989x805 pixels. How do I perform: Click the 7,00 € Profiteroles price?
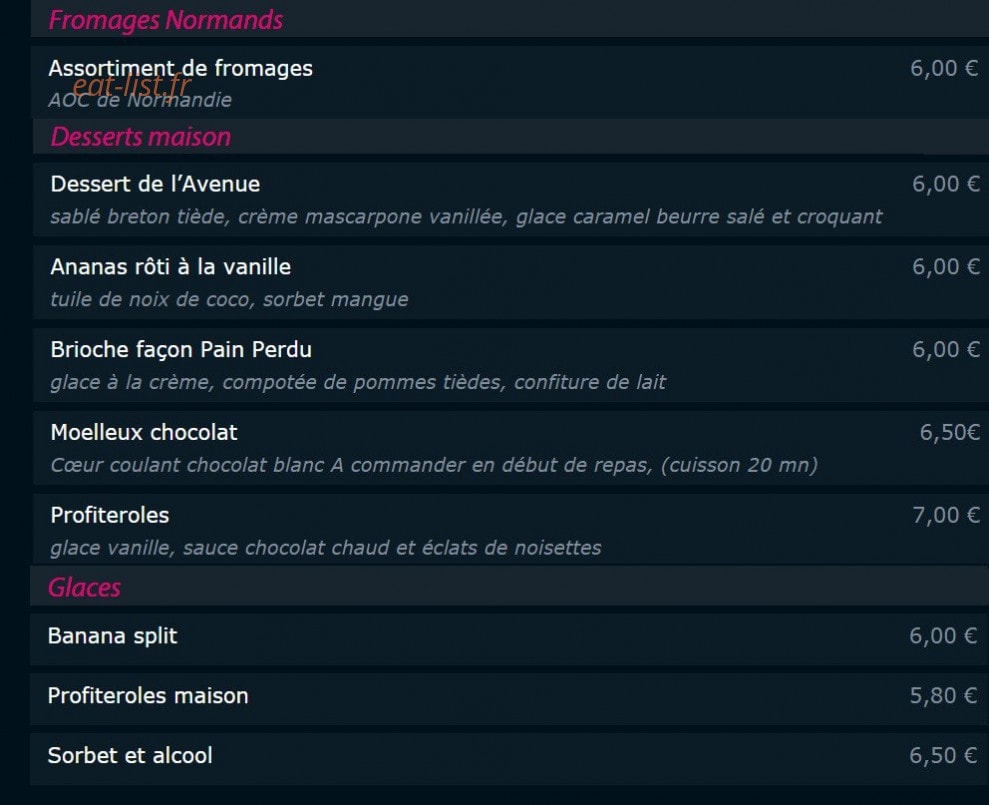[945, 515]
